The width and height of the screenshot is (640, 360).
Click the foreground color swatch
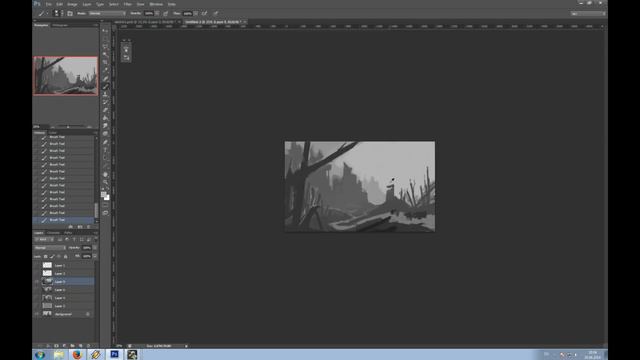coord(104,194)
